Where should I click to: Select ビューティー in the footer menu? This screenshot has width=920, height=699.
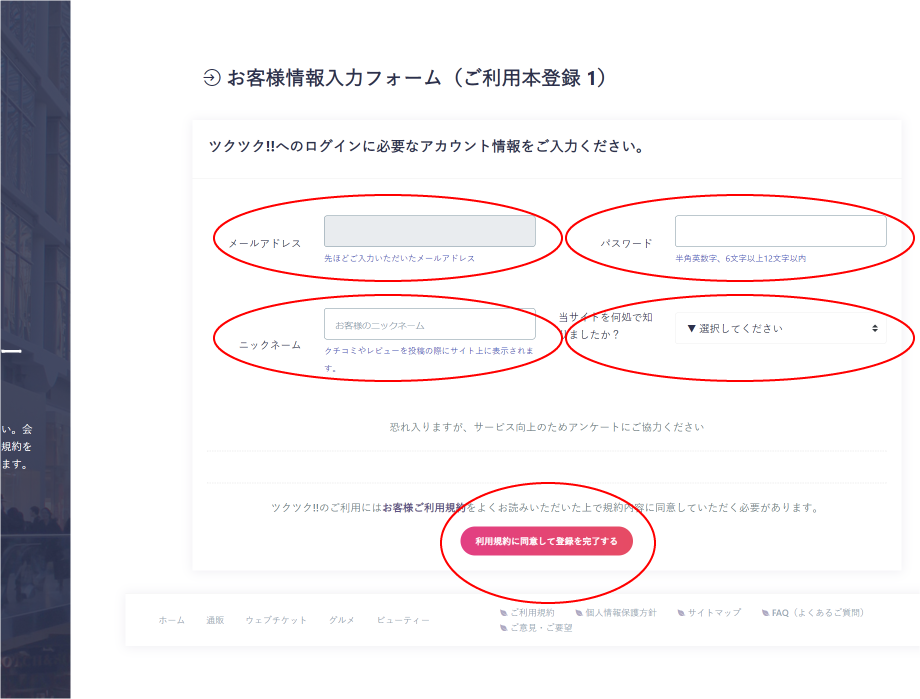point(403,620)
